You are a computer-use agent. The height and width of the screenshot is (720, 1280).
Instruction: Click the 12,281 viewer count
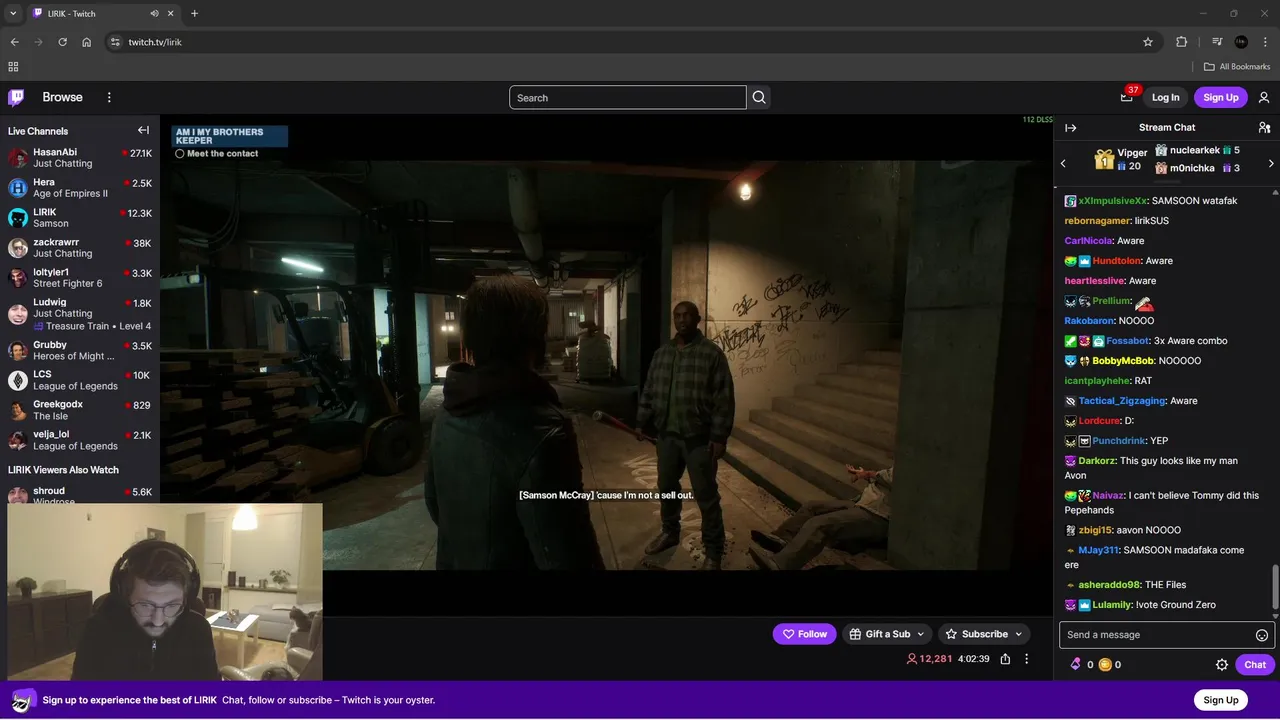pyautogui.click(x=929, y=659)
